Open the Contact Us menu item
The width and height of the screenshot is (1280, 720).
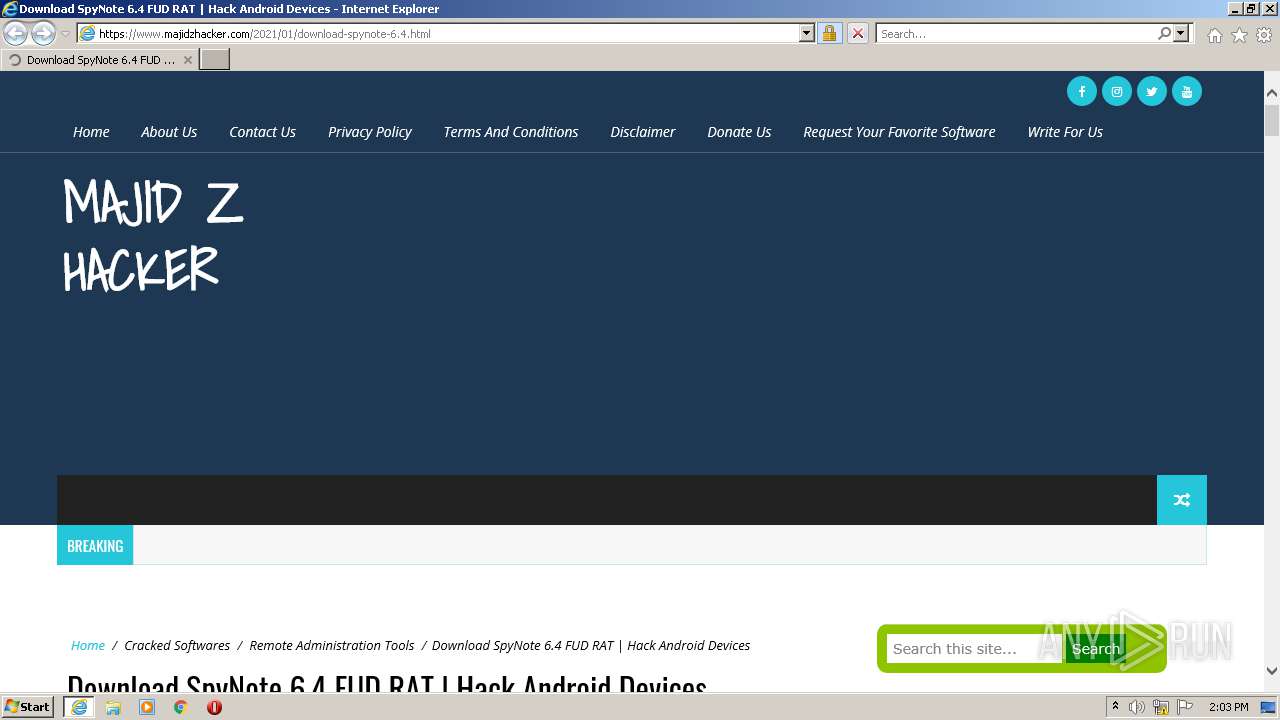point(262,132)
